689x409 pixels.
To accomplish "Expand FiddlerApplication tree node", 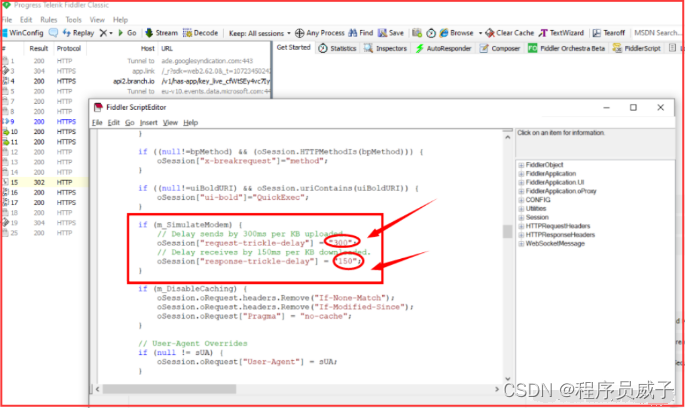I will [x=521, y=174].
